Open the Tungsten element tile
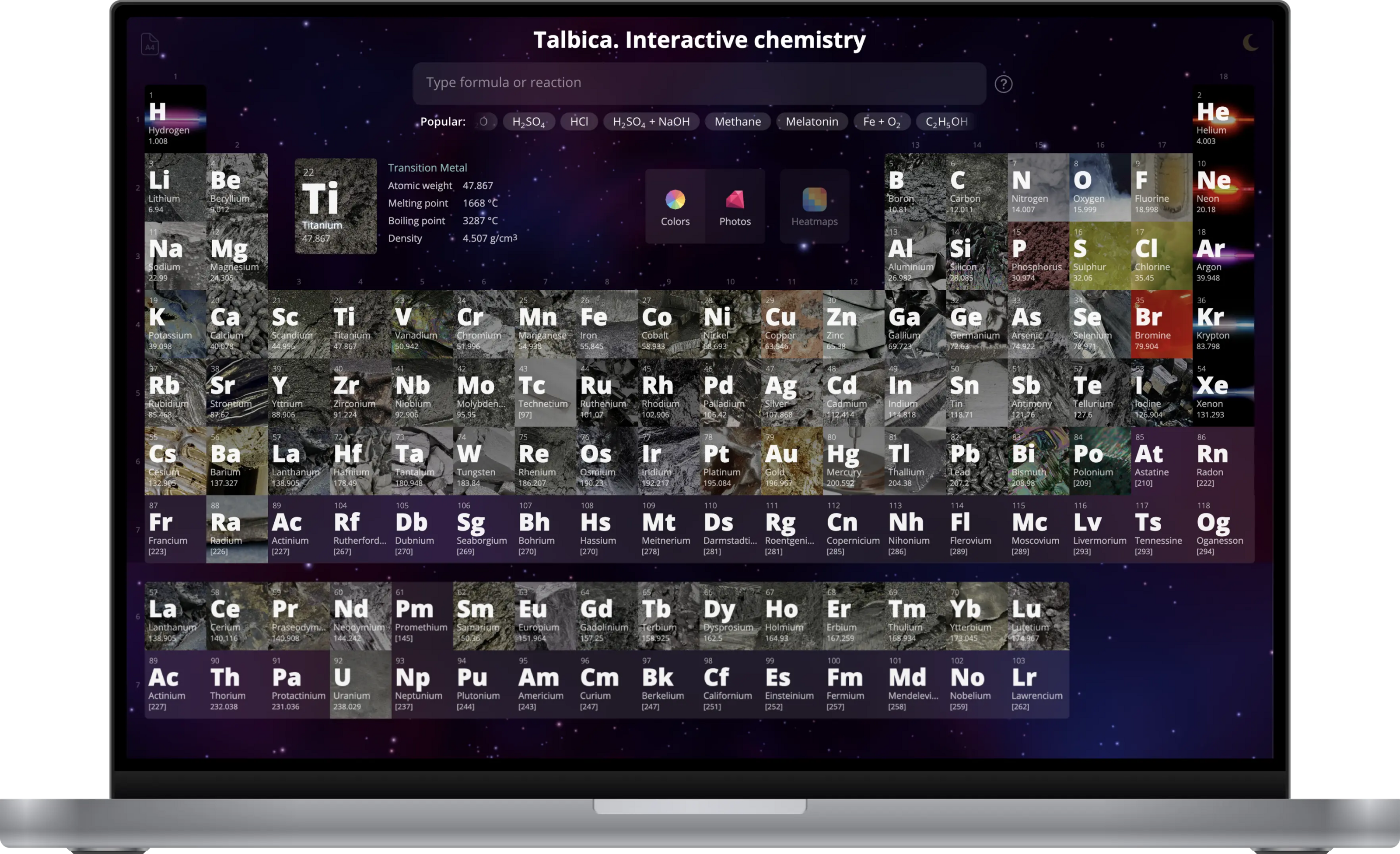1400x854 pixels. [483, 461]
